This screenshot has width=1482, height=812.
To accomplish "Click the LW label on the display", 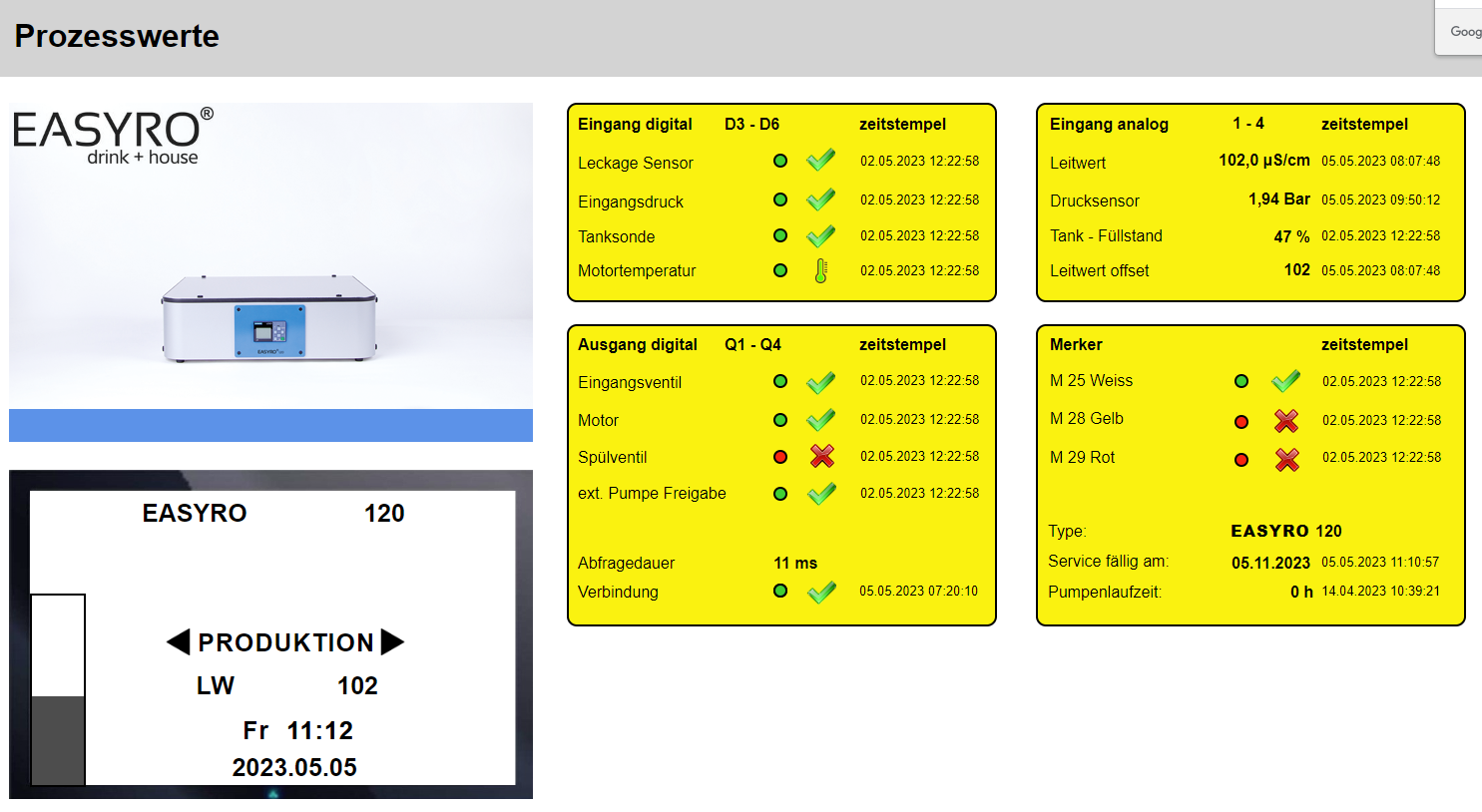I will pyautogui.click(x=216, y=685).
